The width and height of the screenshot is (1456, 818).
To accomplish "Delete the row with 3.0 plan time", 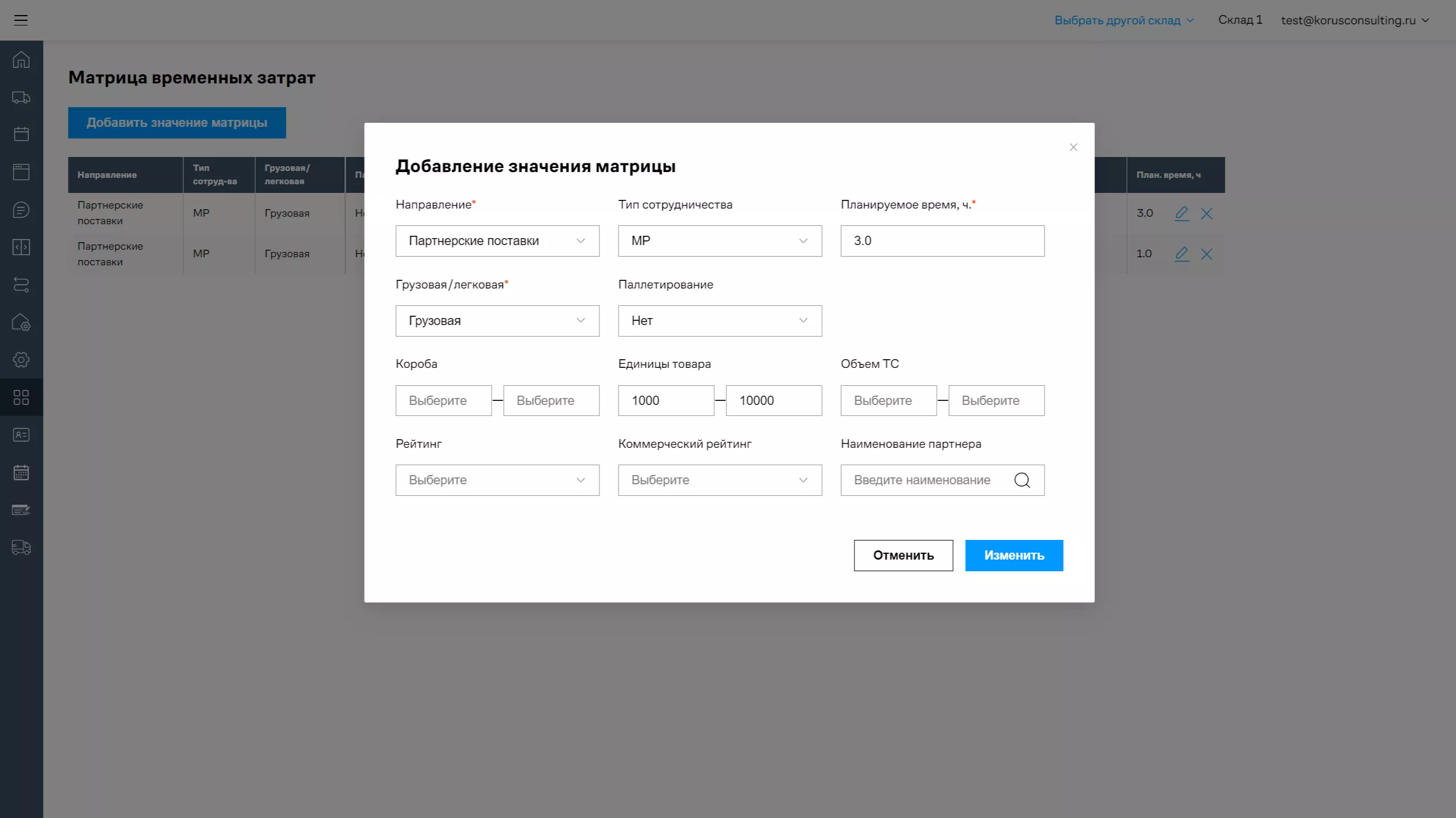I will (x=1207, y=213).
